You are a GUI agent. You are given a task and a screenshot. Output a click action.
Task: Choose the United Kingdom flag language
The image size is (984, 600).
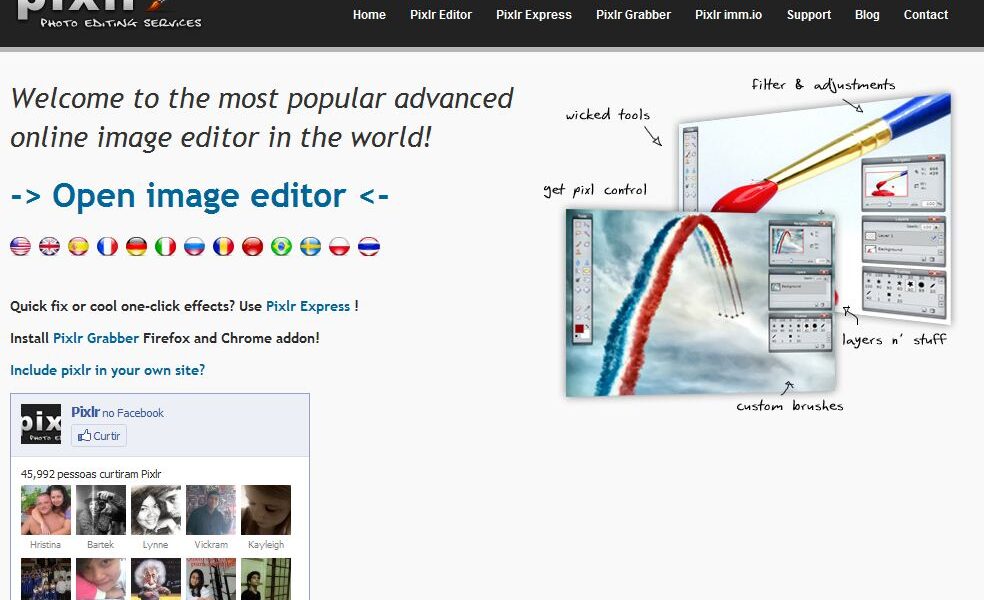point(50,246)
